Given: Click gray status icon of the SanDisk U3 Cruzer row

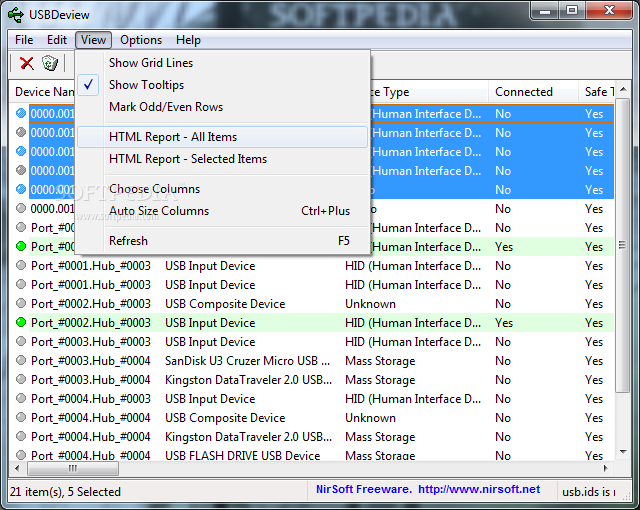Looking at the screenshot, I should coord(21,360).
